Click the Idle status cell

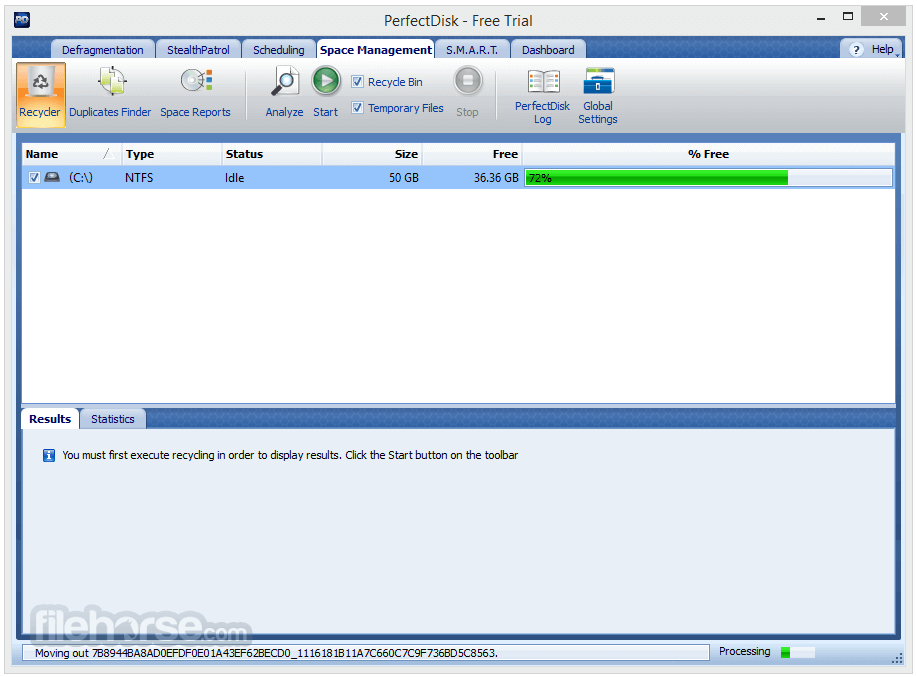235,178
